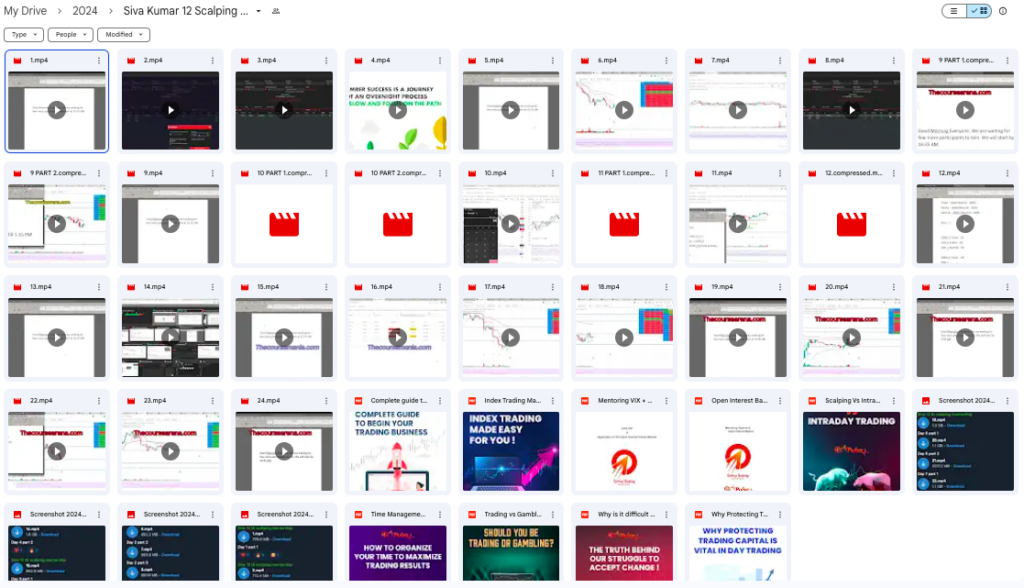Open the Time Management PDF thumbnail
The width and height of the screenshot is (1024, 588).
pyautogui.click(x=397, y=553)
